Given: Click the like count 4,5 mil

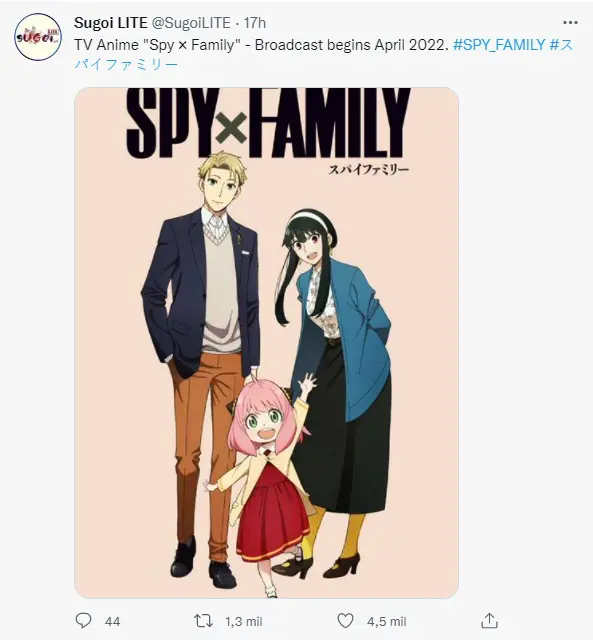Looking at the screenshot, I should click(x=386, y=622).
